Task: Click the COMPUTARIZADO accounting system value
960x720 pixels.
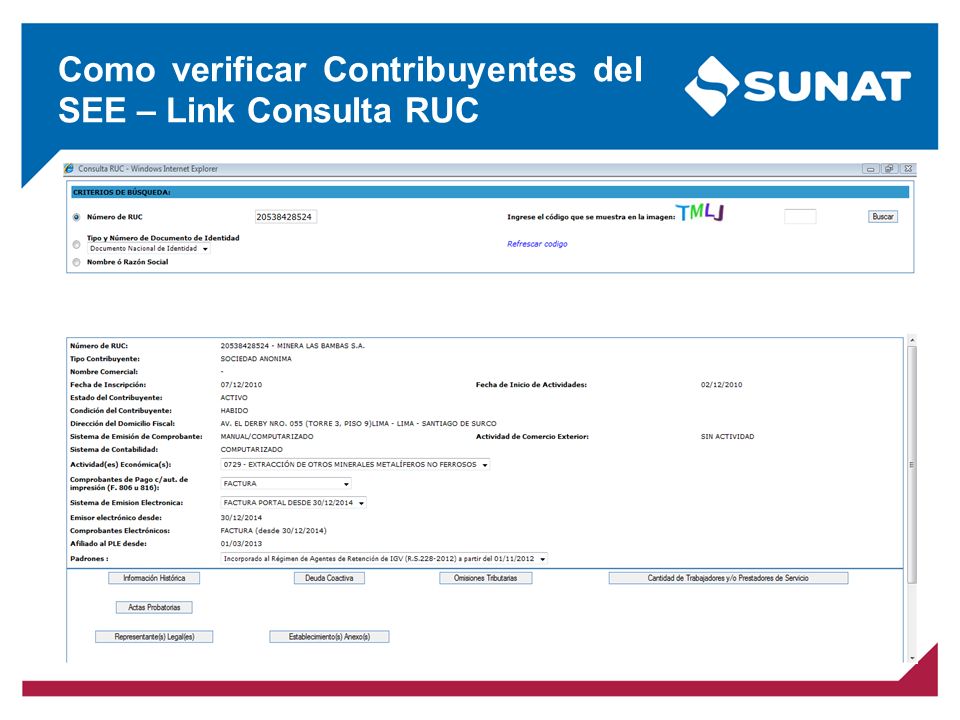Action: click(x=252, y=449)
